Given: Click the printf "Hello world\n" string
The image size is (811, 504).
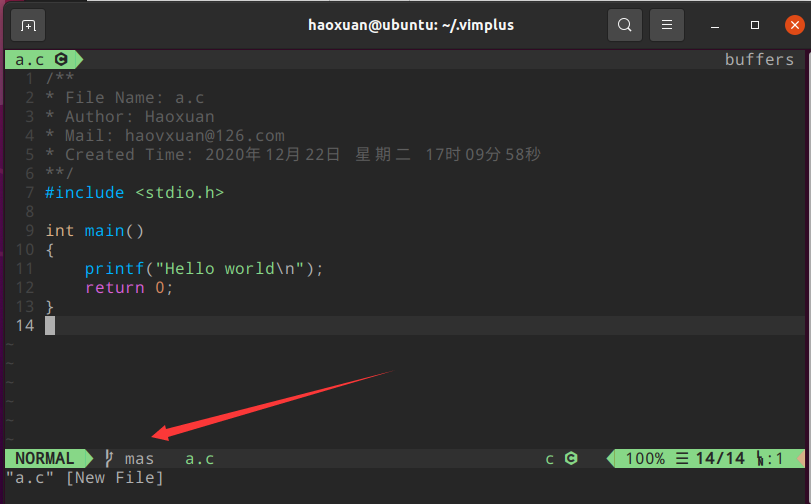Looking at the screenshot, I should pyautogui.click(x=233, y=269).
